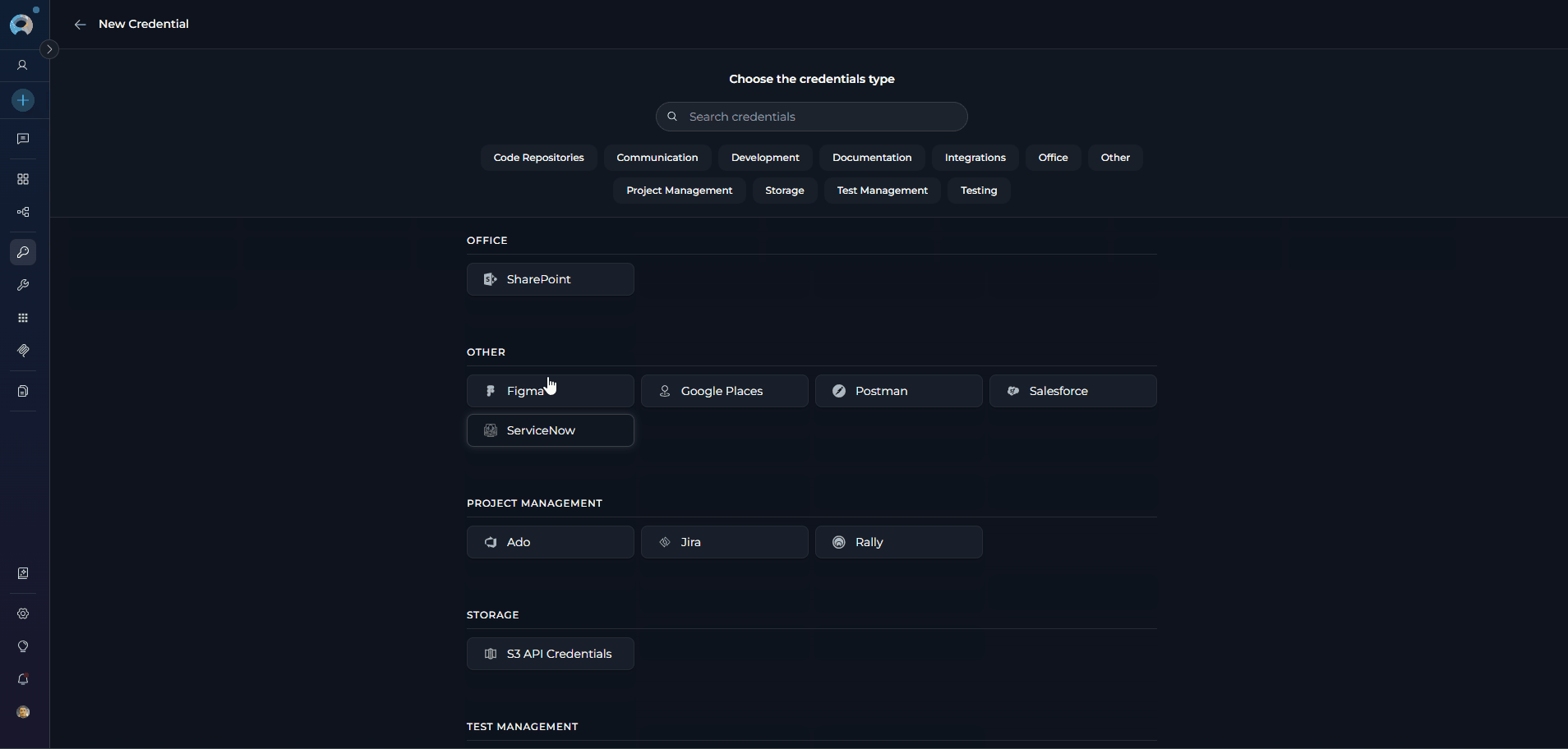Filter by Other category chip
The width and height of the screenshot is (1568, 749).
click(1115, 158)
